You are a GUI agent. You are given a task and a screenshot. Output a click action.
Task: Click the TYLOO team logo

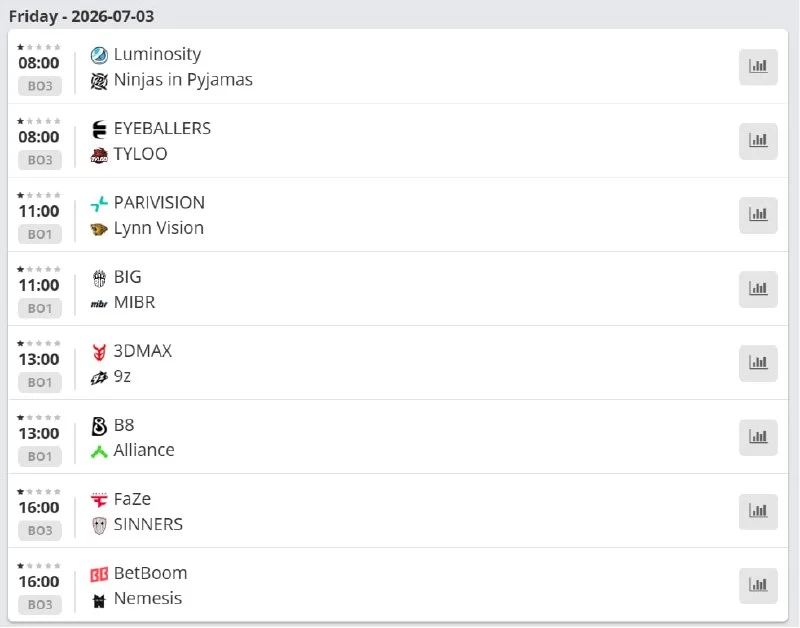pos(99,155)
